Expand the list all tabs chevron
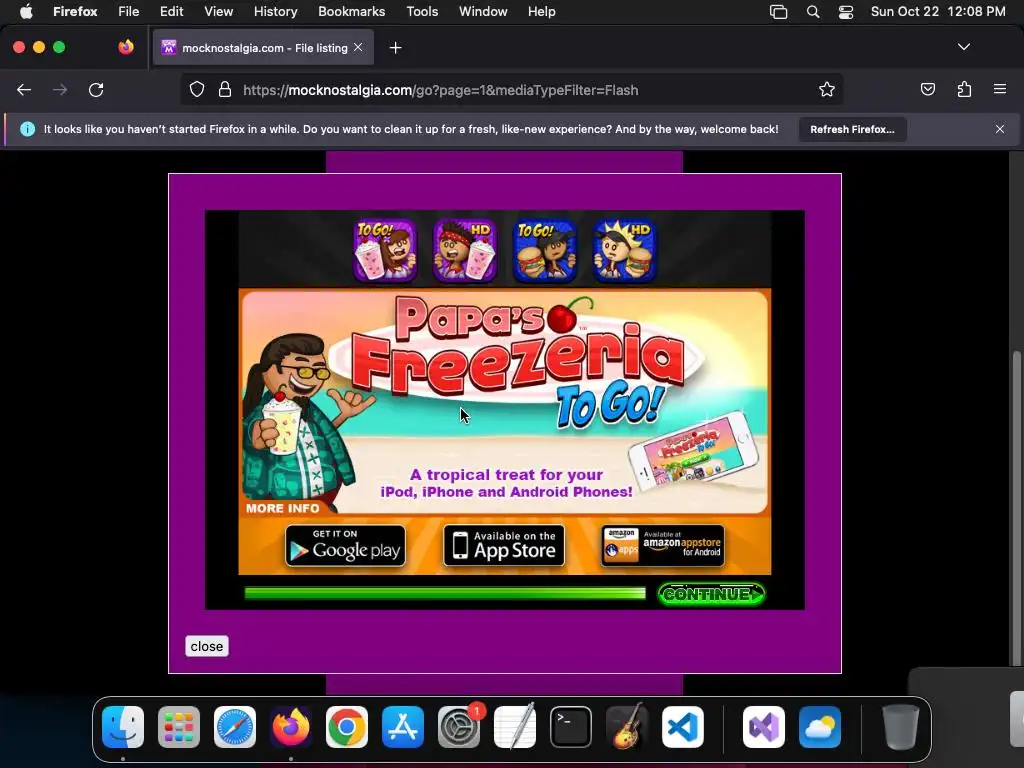The image size is (1024, 768). (x=964, y=47)
